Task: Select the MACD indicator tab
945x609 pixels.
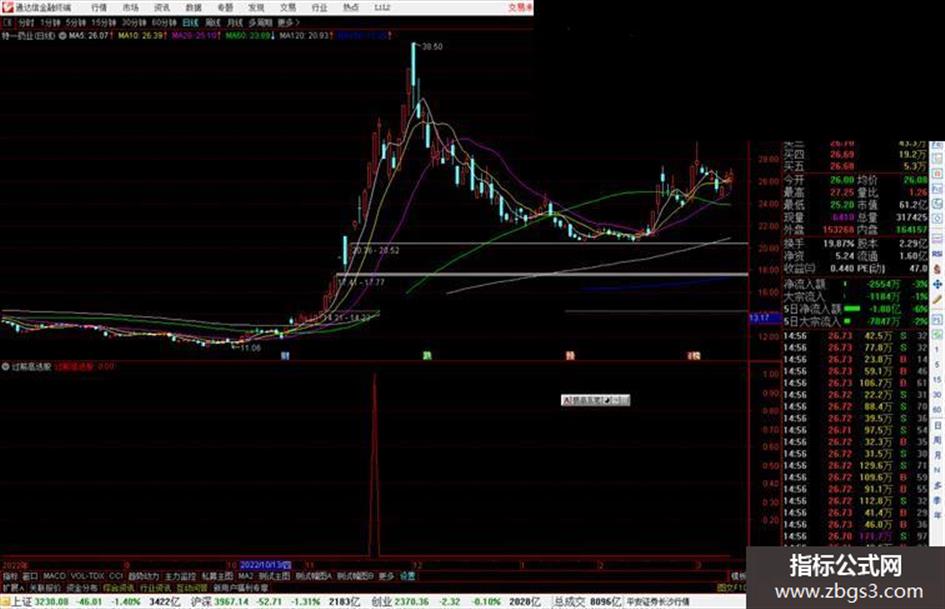Action: coord(54,576)
